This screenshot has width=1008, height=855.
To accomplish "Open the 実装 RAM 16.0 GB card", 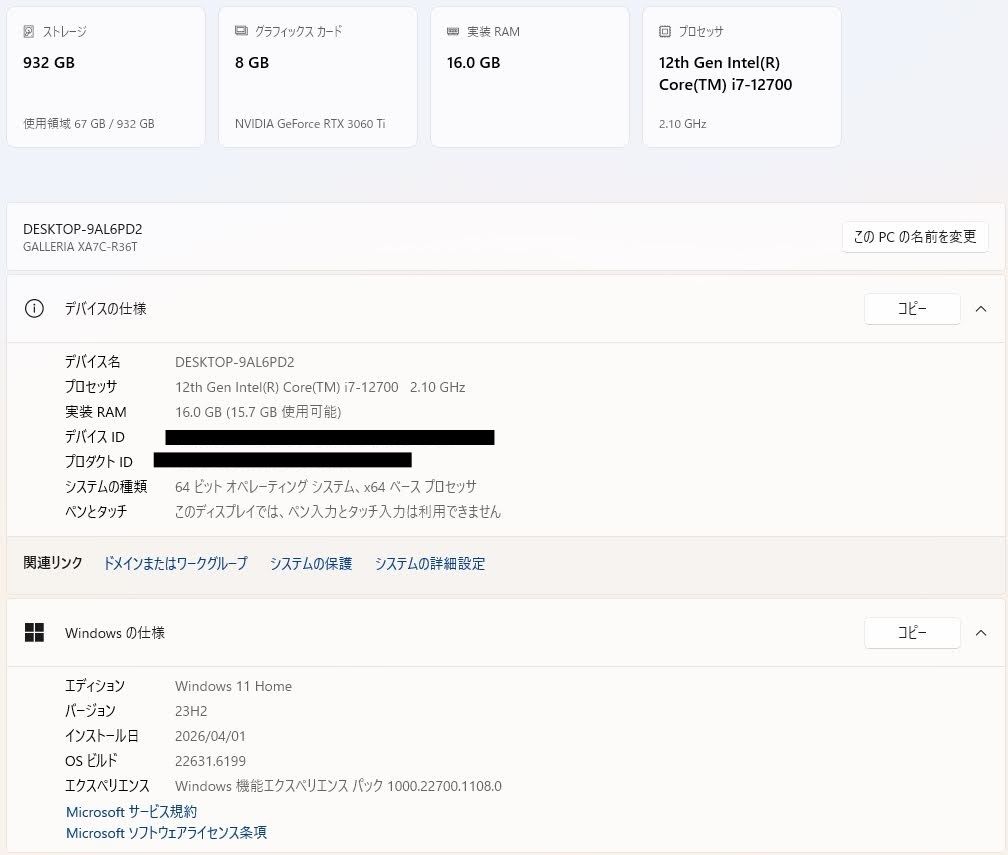I will [x=530, y=77].
